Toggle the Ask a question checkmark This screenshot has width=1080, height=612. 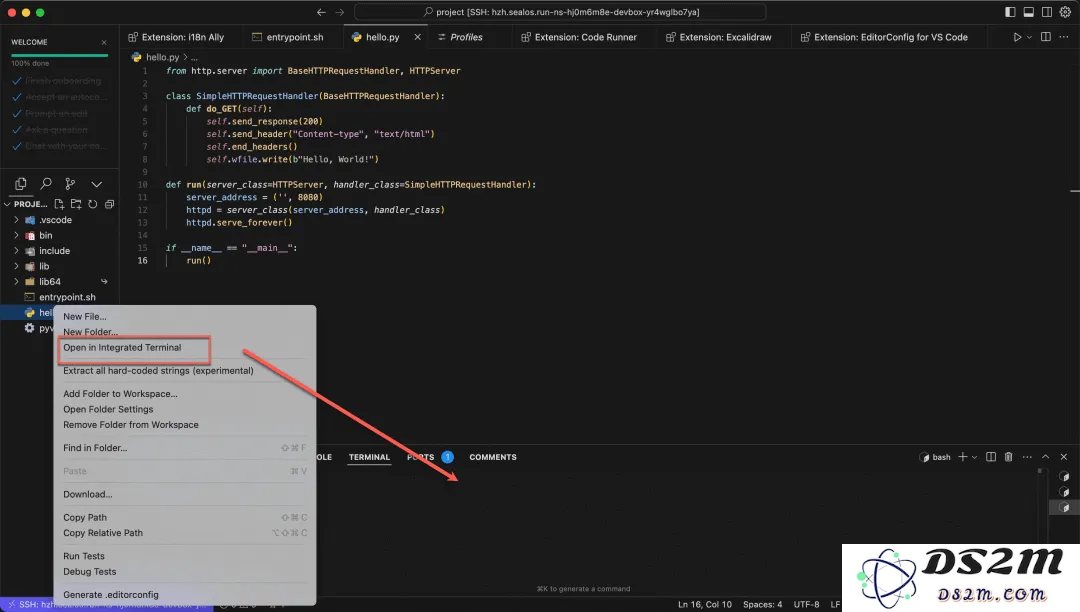coord(17,130)
